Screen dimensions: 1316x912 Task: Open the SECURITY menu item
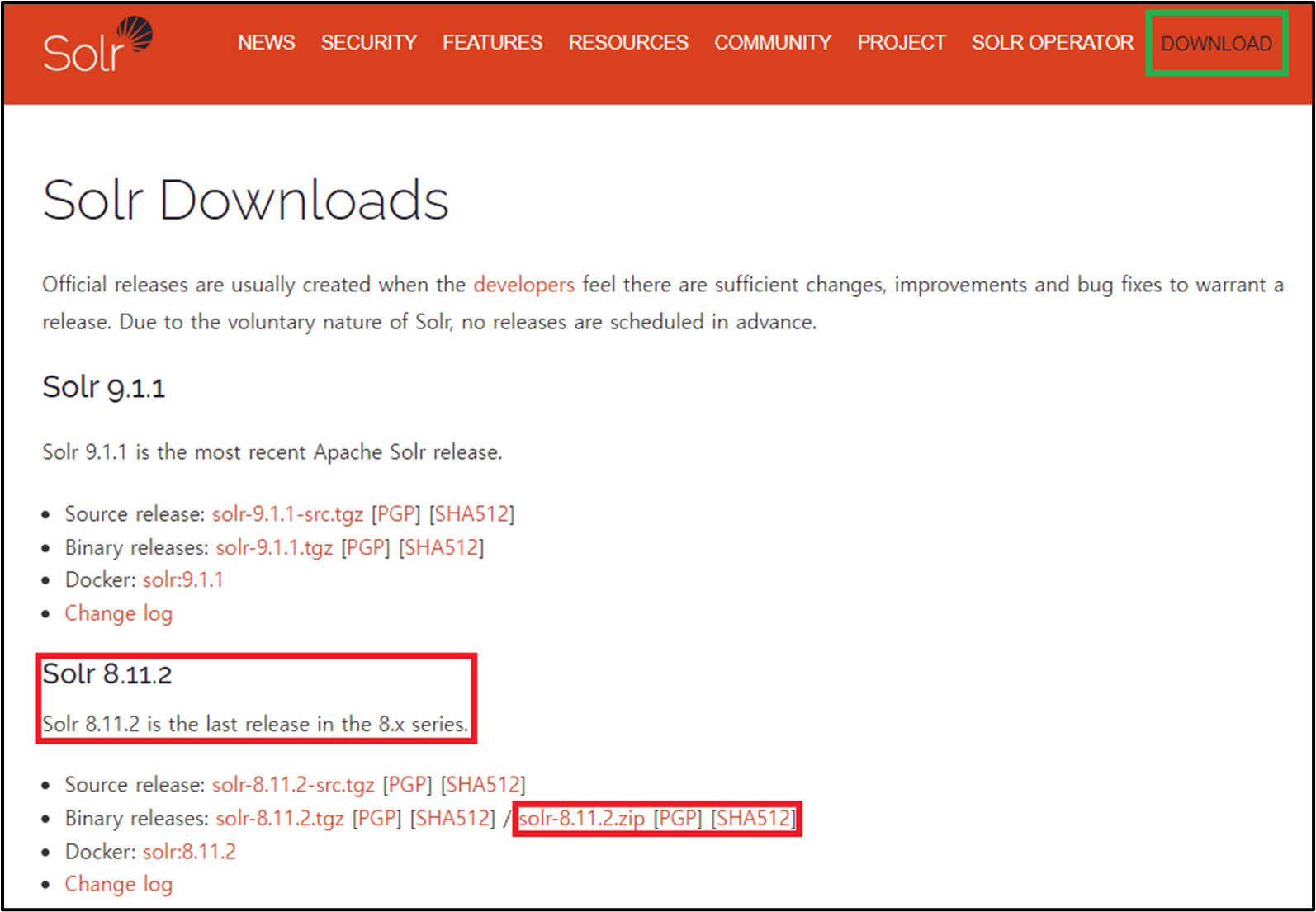tap(368, 43)
